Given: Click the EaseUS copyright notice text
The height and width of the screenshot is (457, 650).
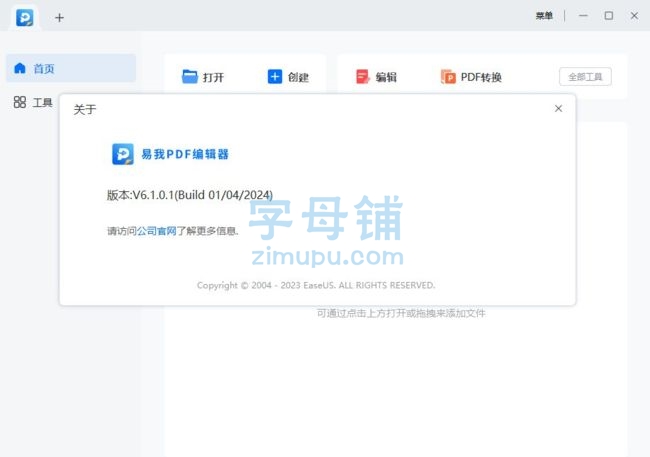Looking at the screenshot, I should click(x=316, y=285).
